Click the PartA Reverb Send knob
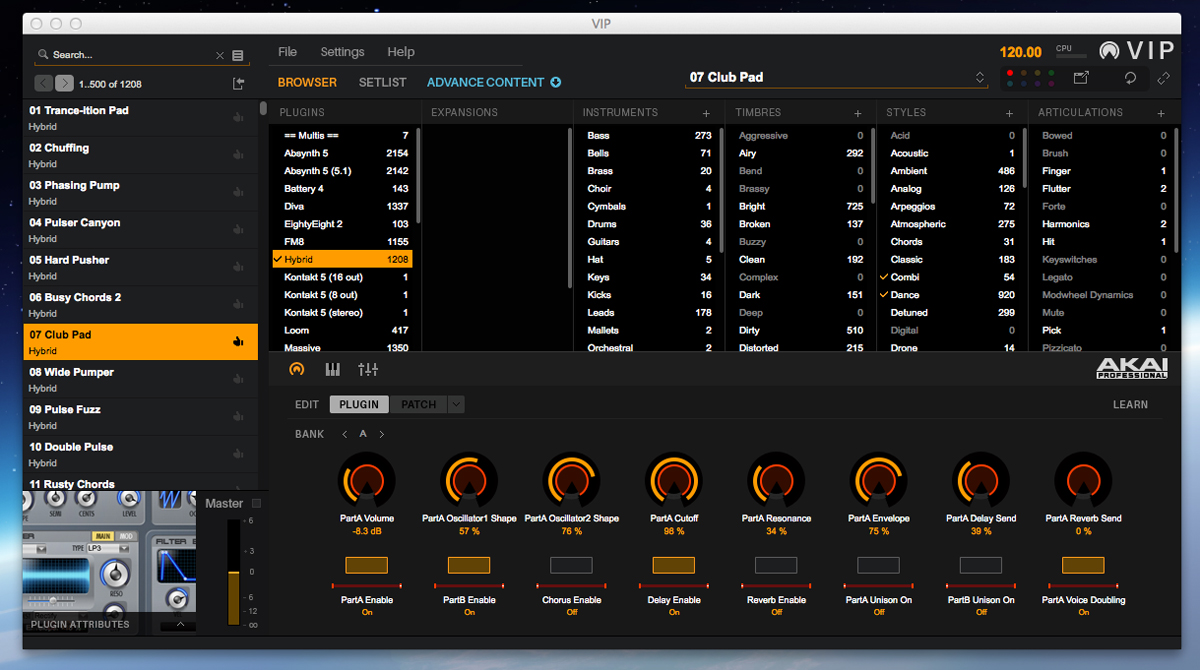1200x670 pixels. pyautogui.click(x=1083, y=481)
